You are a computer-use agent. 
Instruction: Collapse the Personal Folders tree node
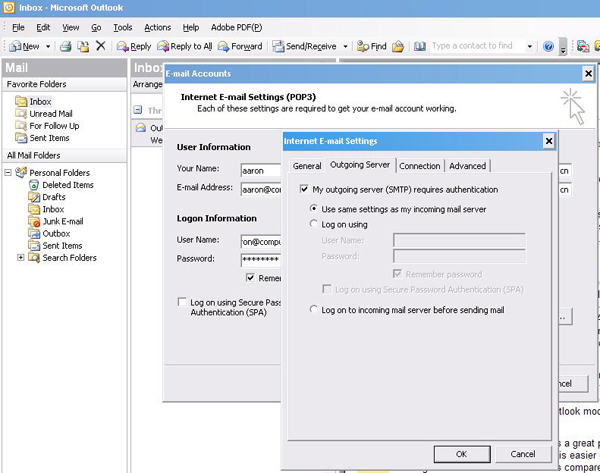8,173
